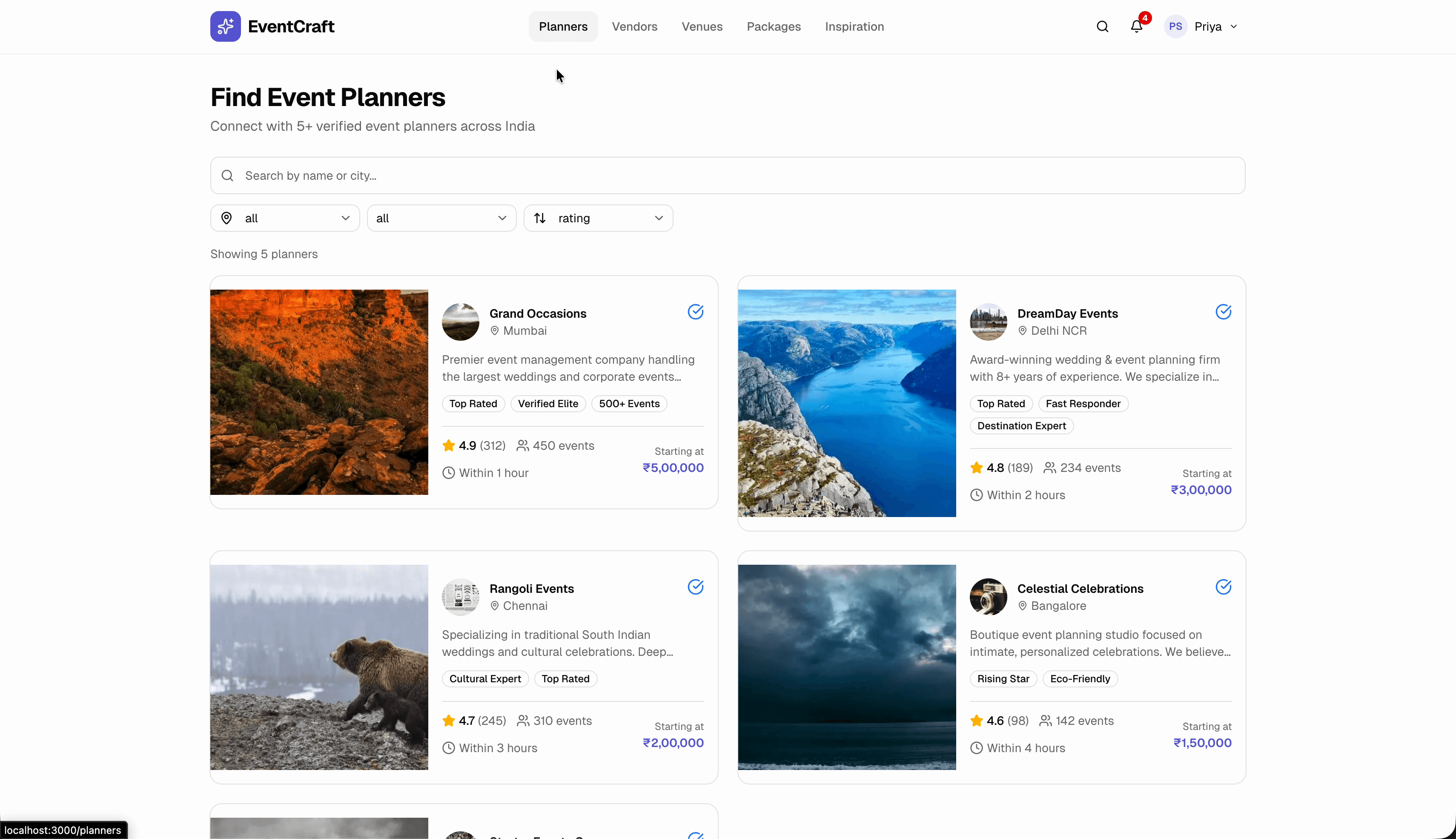The image size is (1456, 839).
Task: Click the verified checkmark on Grand Occasions card
Action: coord(695,312)
